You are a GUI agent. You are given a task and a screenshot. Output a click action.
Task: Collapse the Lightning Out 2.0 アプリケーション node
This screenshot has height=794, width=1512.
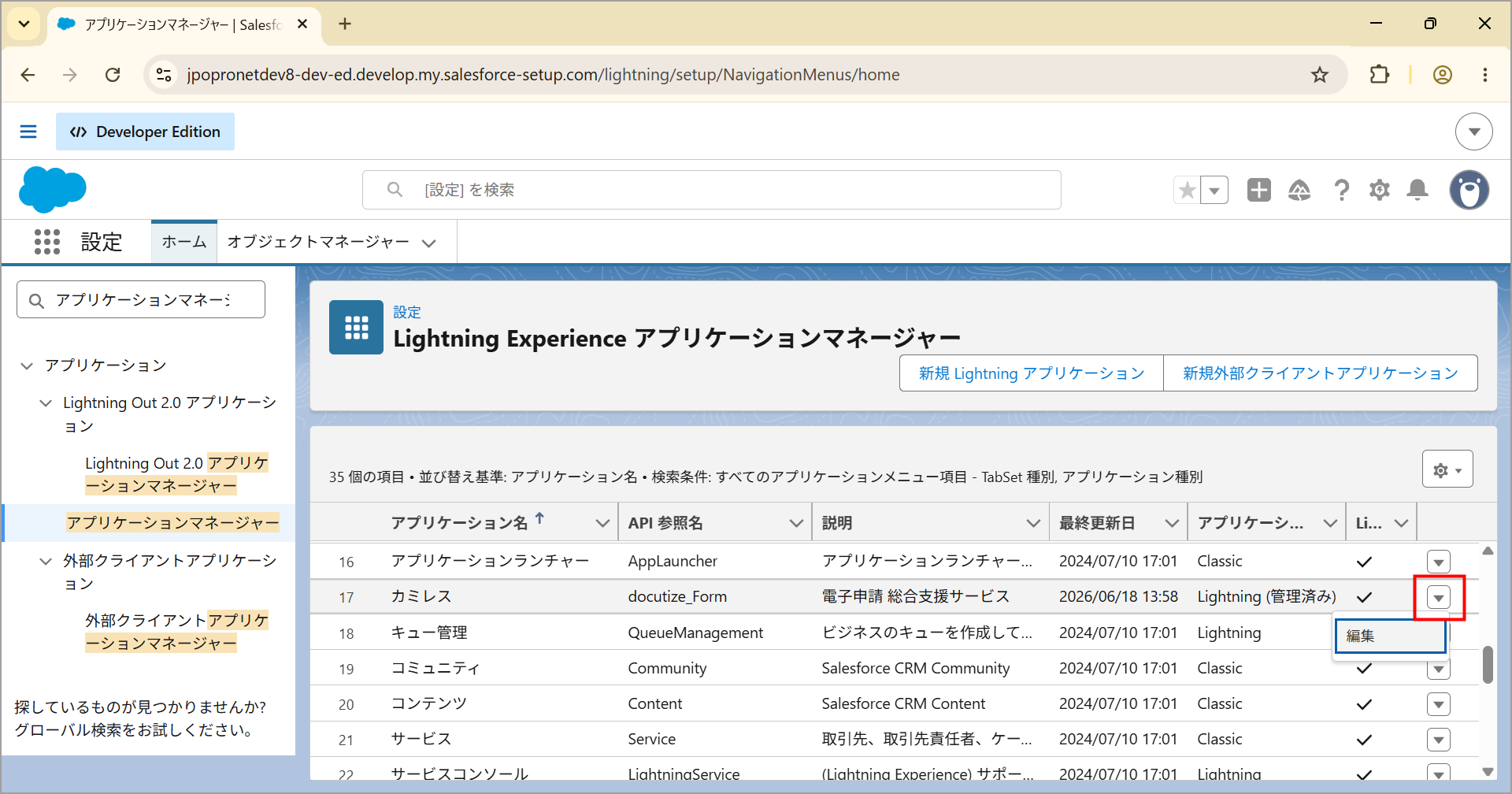pyautogui.click(x=46, y=403)
